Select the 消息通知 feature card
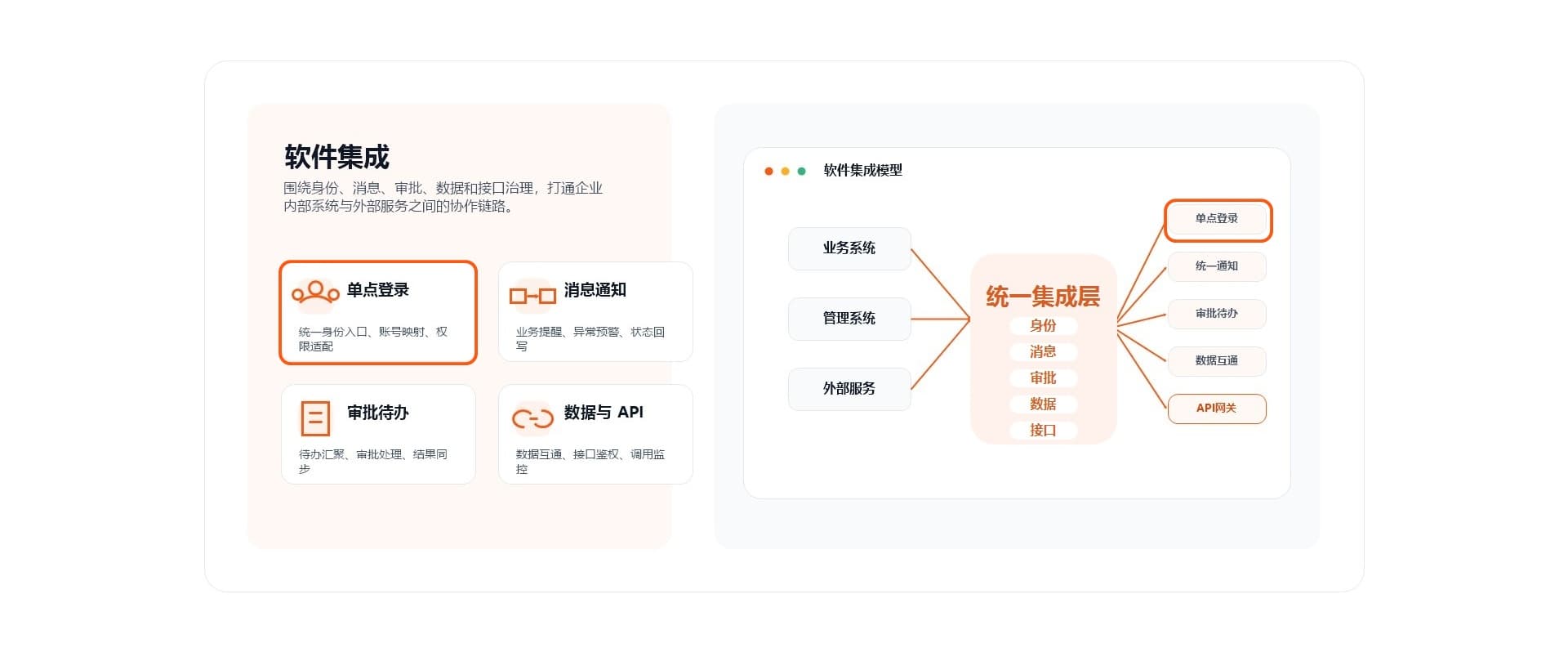Screen dimensions: 1568x670 coord(595,312)
